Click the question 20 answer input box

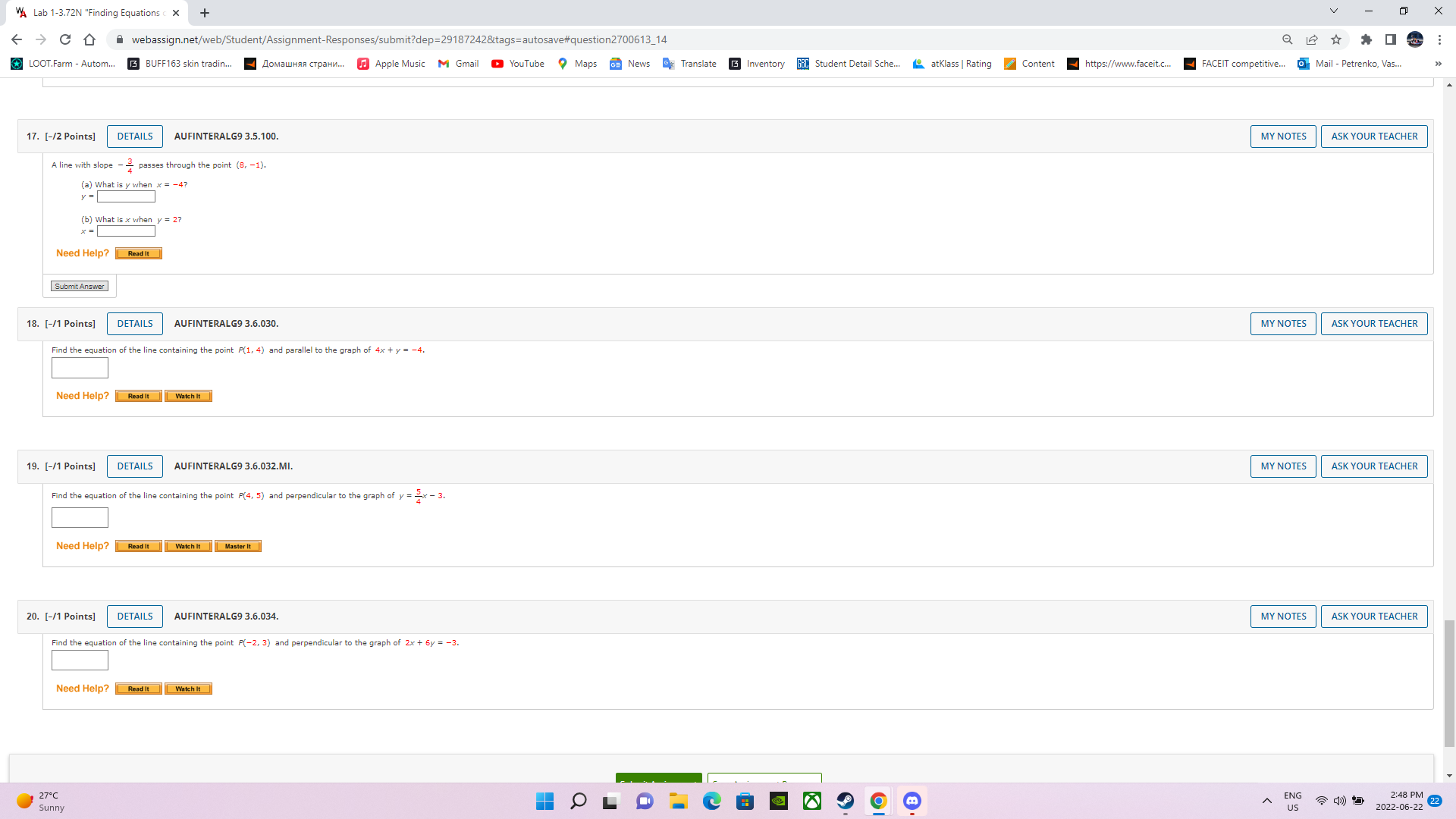80,661
